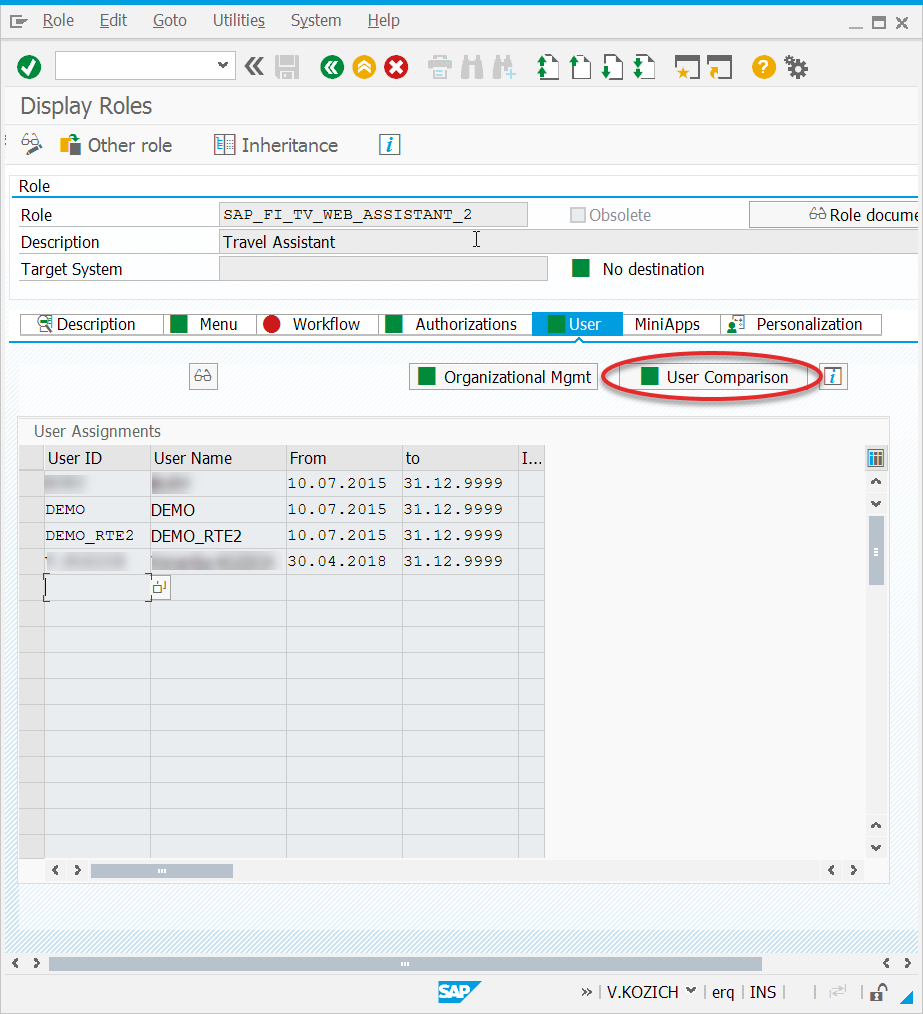923x1014 pixels.
Task: Click the From date 30.04.2018 cell
Action: click(x=344, y=561)
